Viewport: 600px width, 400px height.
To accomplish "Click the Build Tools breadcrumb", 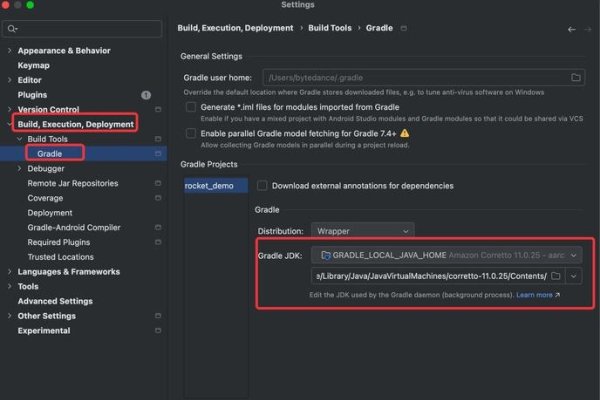I will (x=330, y=28).
